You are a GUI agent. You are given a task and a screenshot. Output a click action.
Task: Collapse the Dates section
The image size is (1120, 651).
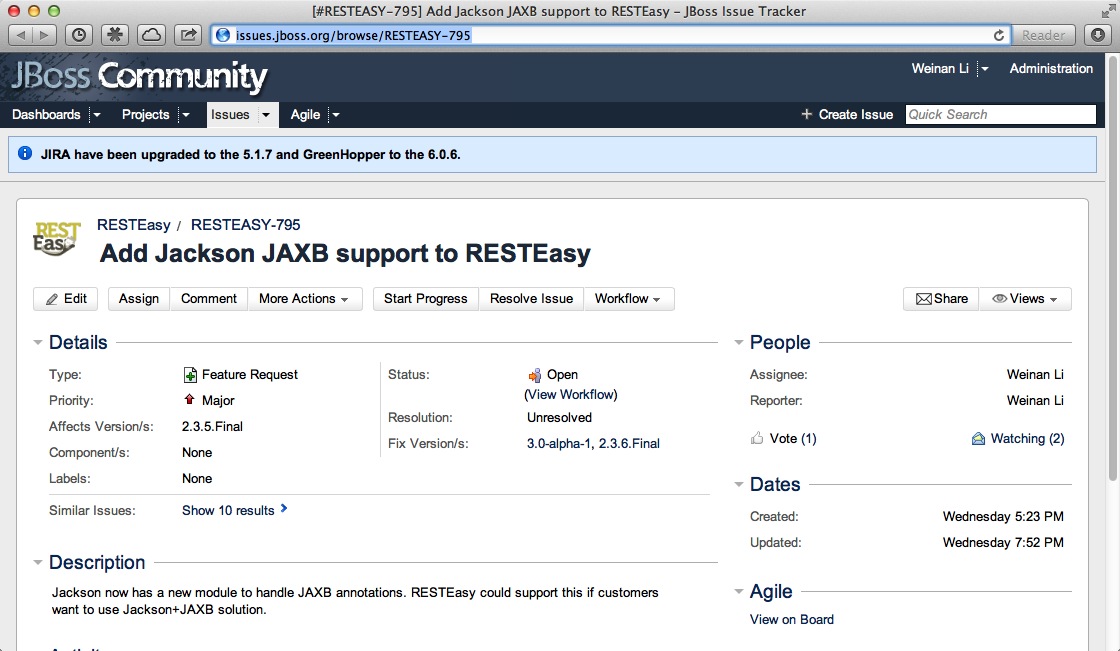click(x=739, y=484)
